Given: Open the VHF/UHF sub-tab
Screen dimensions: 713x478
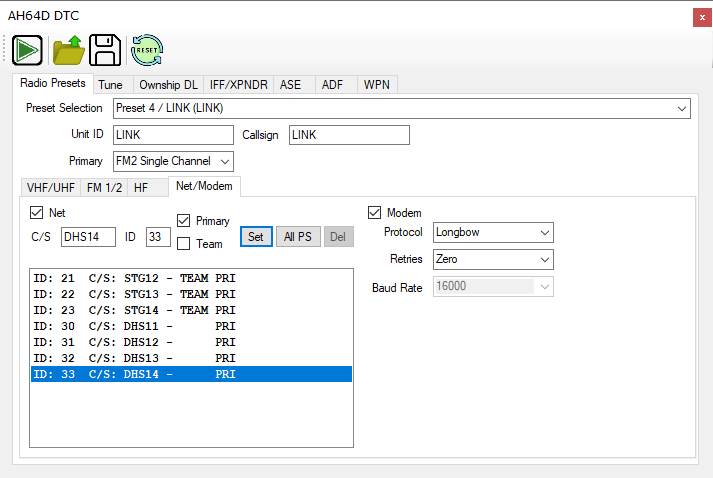Looking at the screenshot, I should (x=51, y=188).
